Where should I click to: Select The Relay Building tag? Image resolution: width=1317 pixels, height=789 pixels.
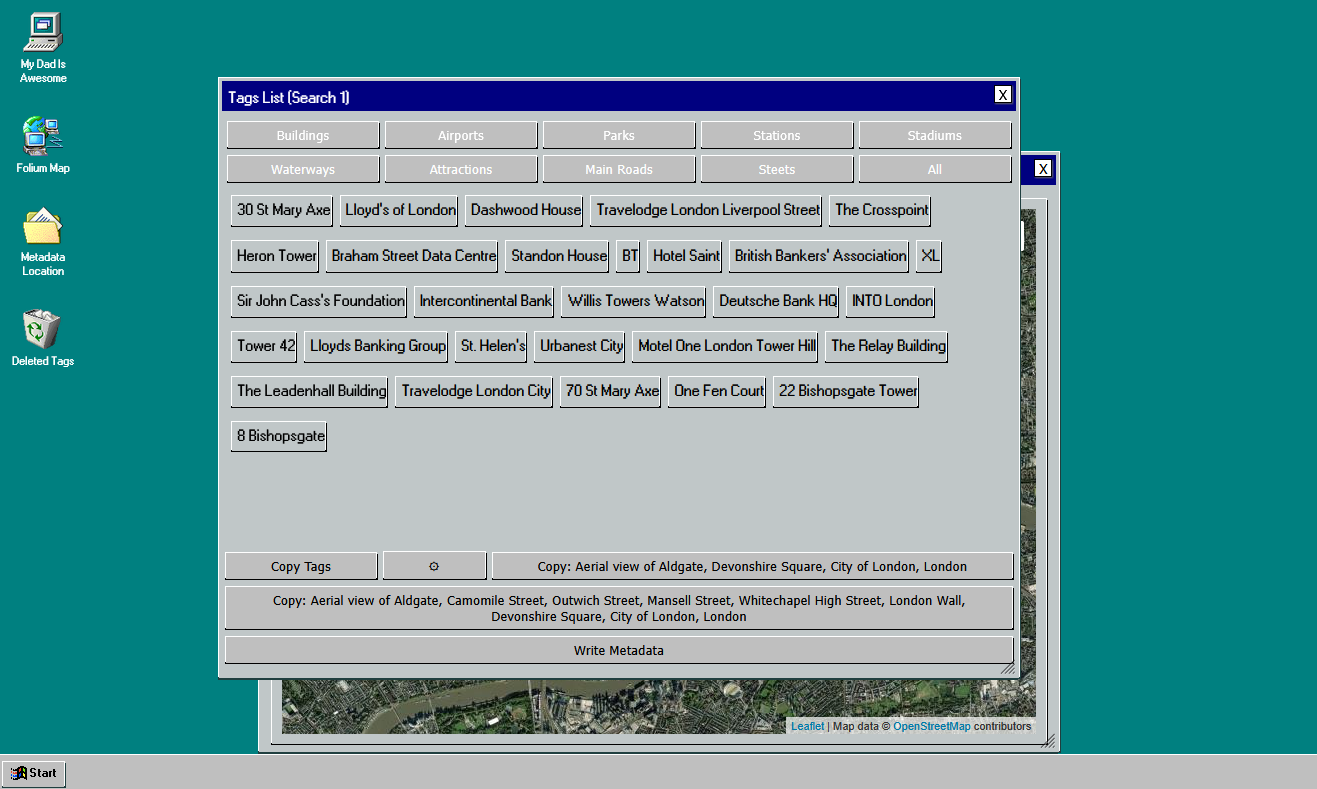888,346
